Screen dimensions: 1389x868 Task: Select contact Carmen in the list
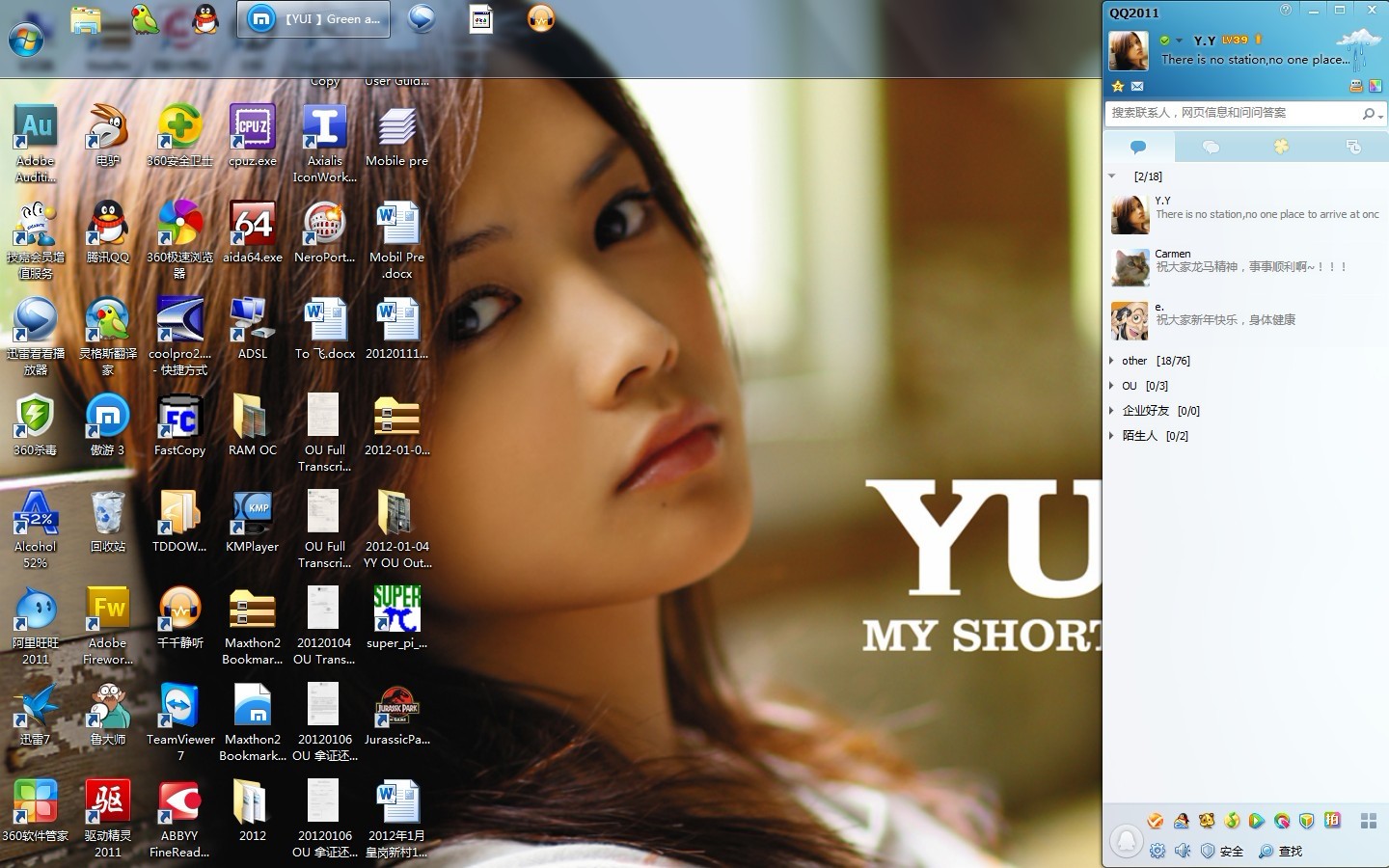(1245, 267)
